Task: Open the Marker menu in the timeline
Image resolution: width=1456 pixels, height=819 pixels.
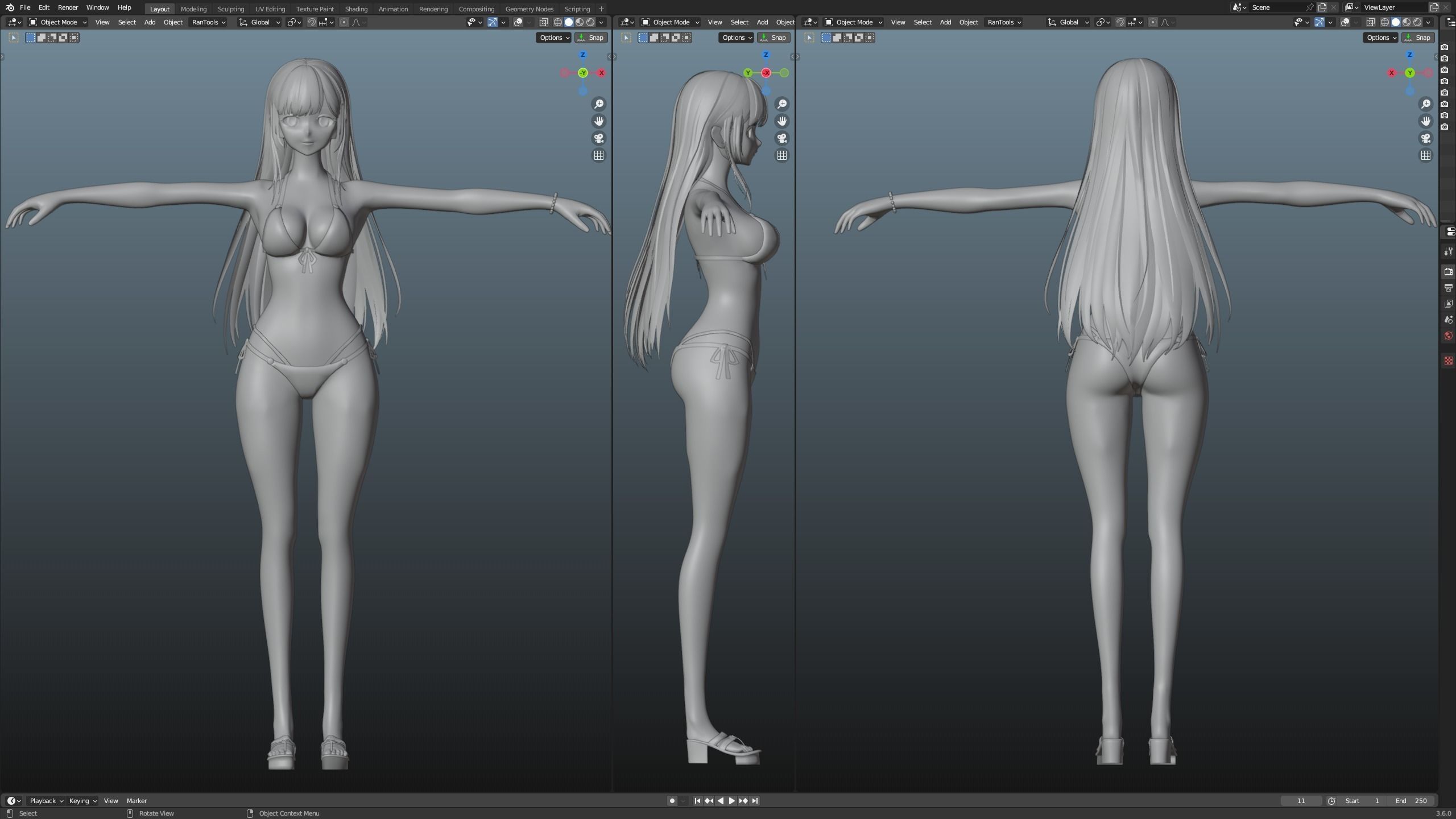Action: (x=136, y=801)
